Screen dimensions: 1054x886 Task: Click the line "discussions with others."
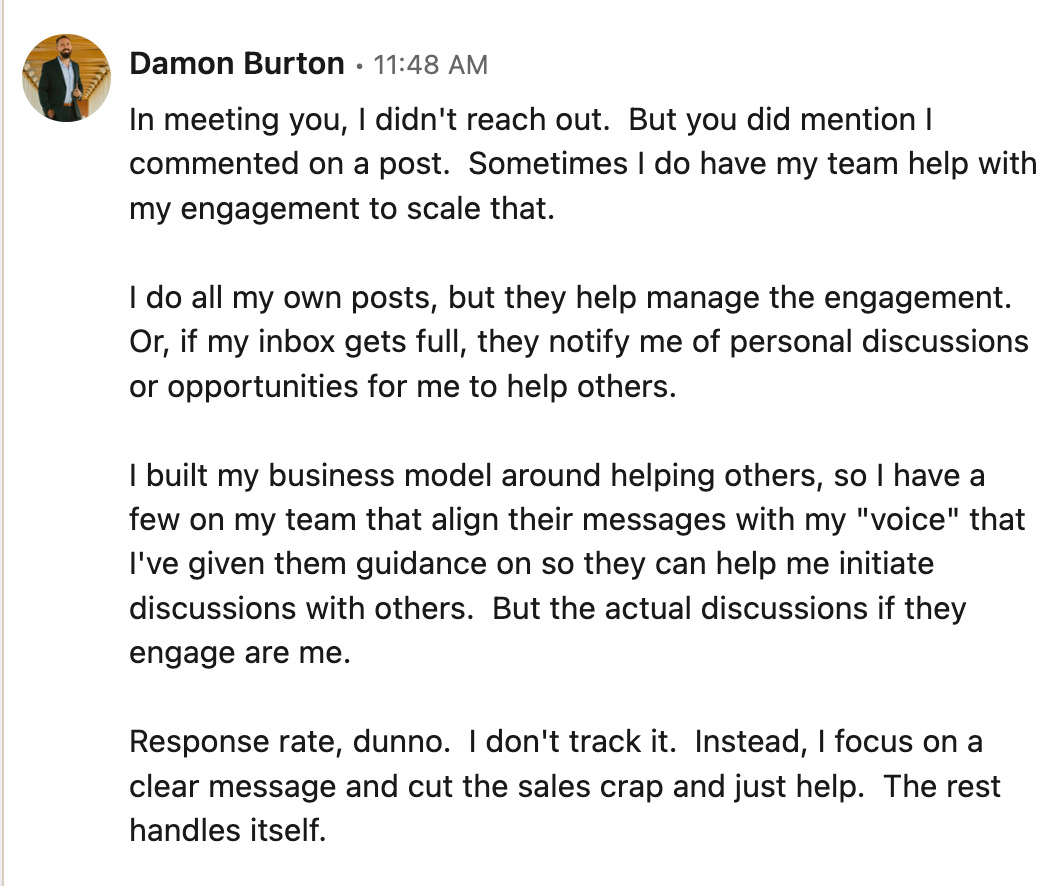coord(548,608)
